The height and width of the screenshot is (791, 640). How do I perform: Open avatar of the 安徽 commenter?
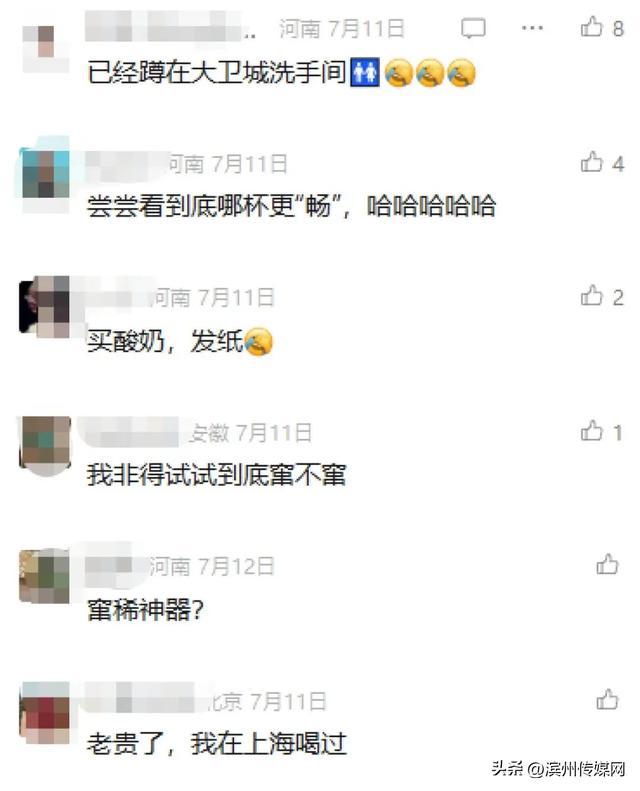(44, 446)
